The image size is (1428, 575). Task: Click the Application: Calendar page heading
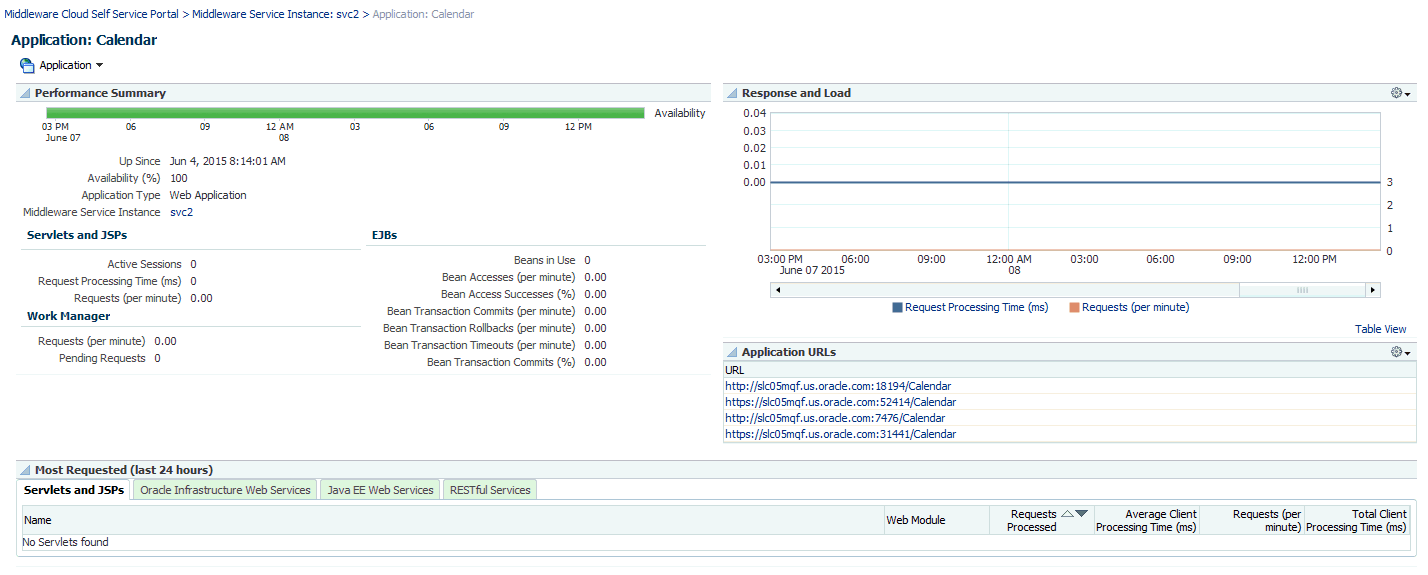click(x=84, y=40)
